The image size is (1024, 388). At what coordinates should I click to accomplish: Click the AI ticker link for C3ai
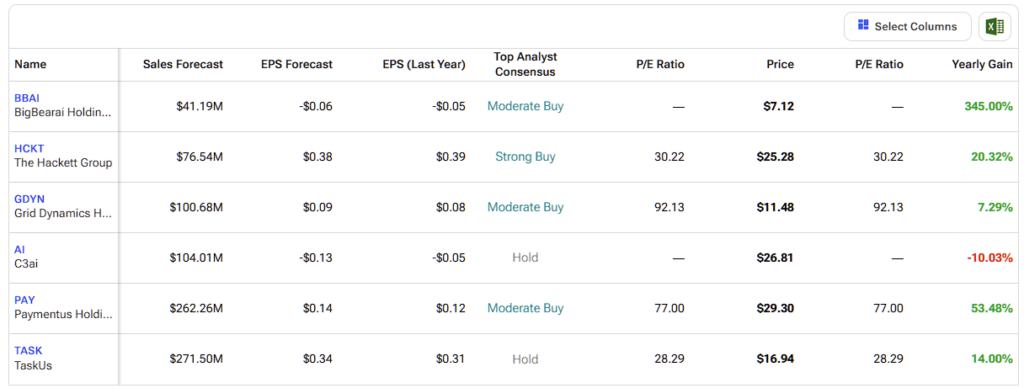20,249
